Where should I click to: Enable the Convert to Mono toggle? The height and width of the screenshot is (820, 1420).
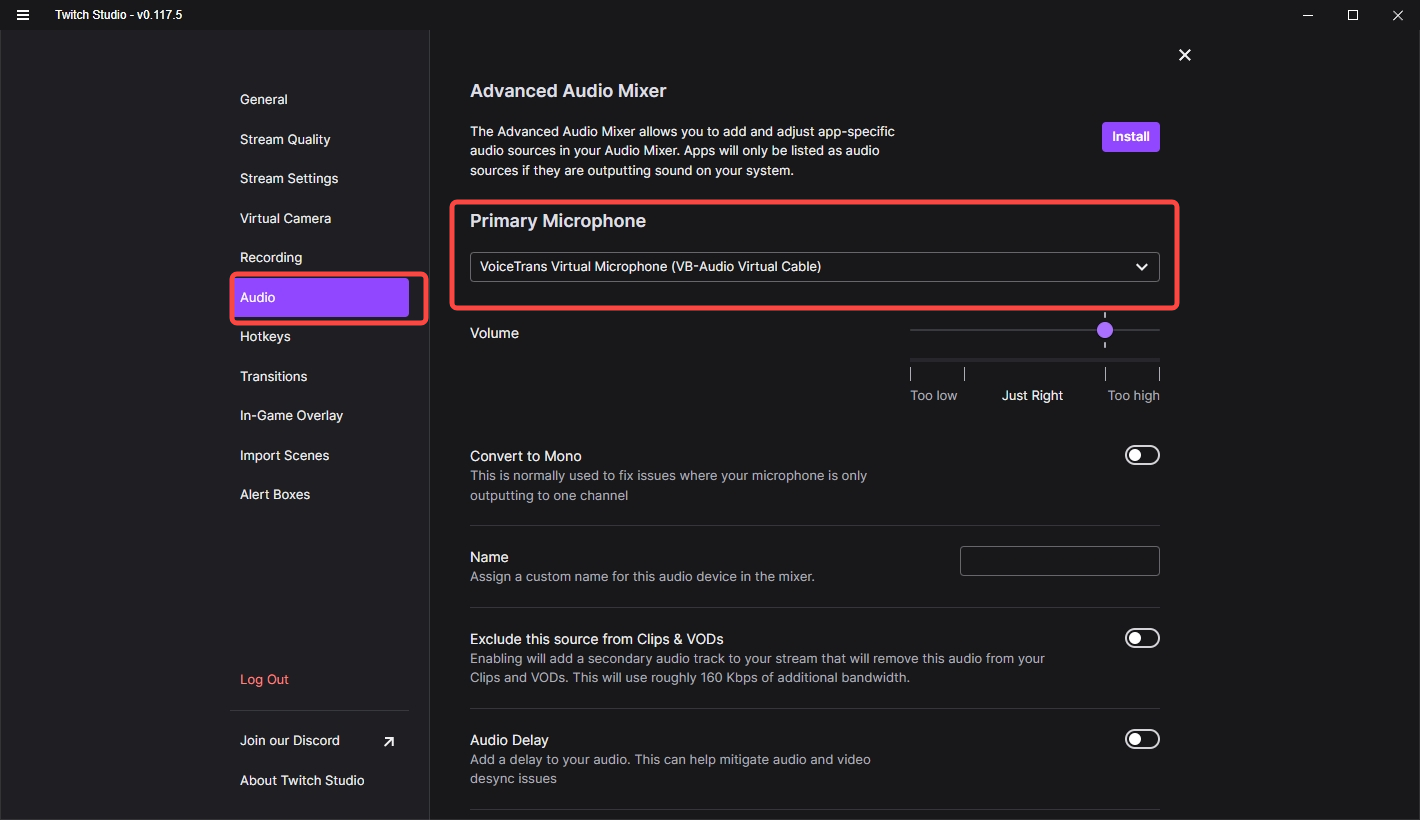pos(1142,455)
